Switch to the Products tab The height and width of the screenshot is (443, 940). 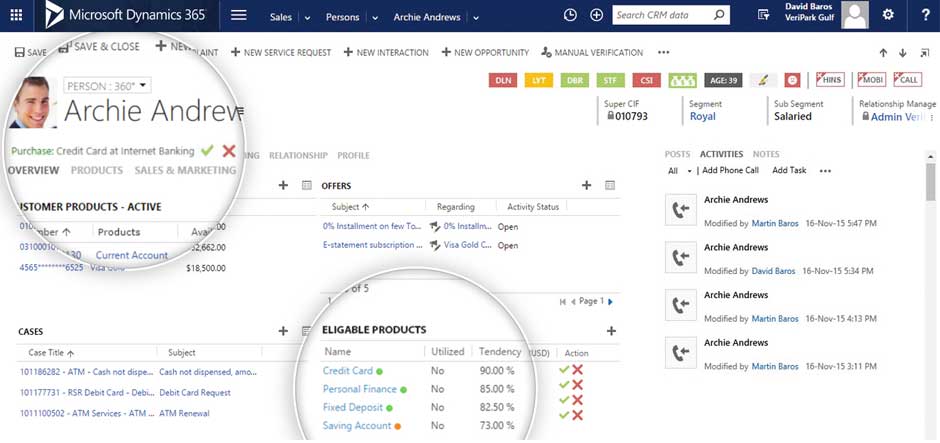(97, 171)
